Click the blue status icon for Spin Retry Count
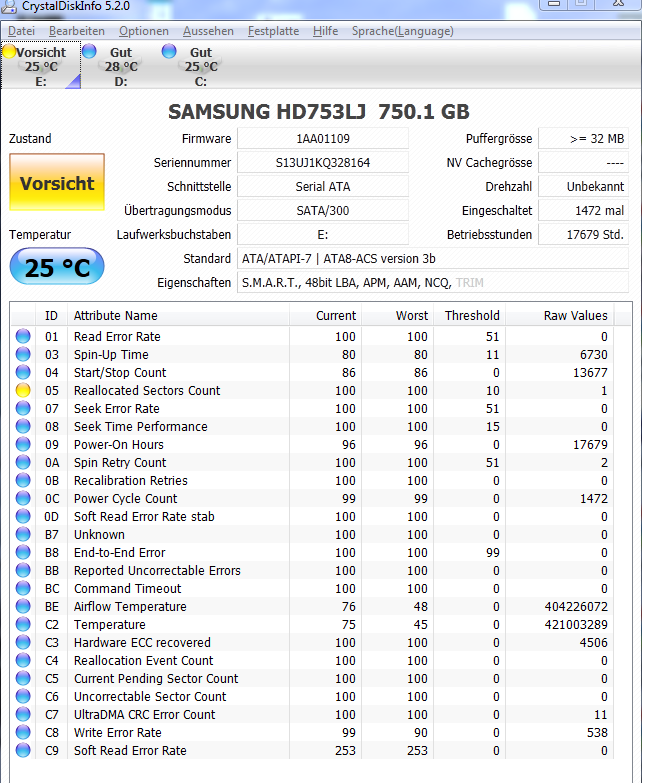The width and height of the screenshot is (646, 783). tap(23, 462)
